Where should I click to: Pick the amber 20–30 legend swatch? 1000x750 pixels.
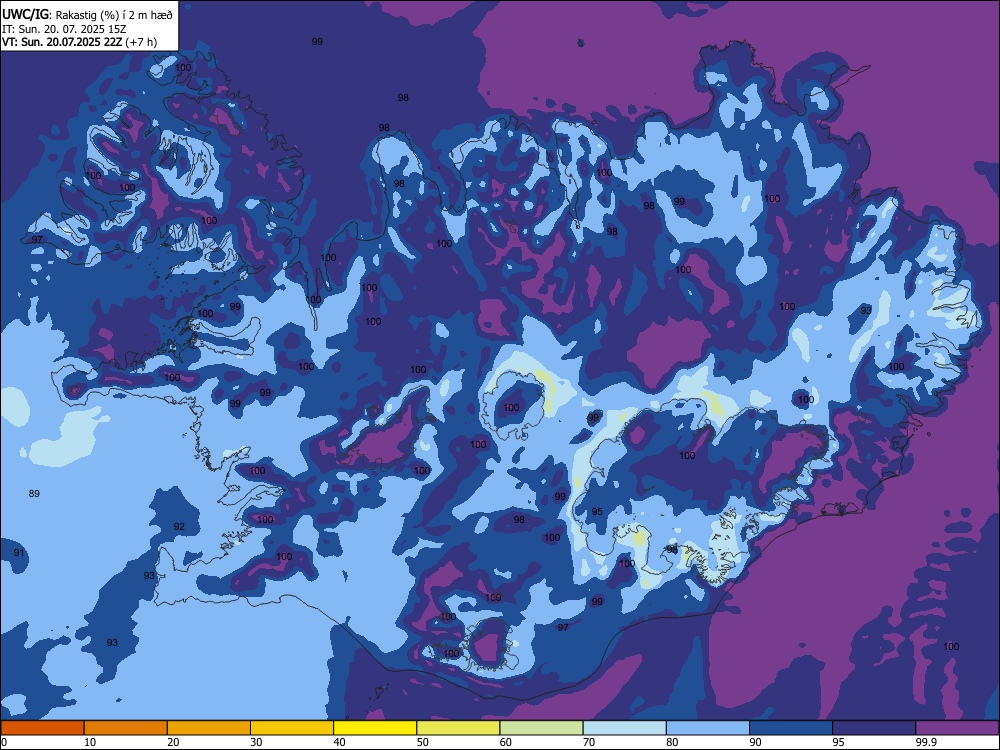coord(209,728)
